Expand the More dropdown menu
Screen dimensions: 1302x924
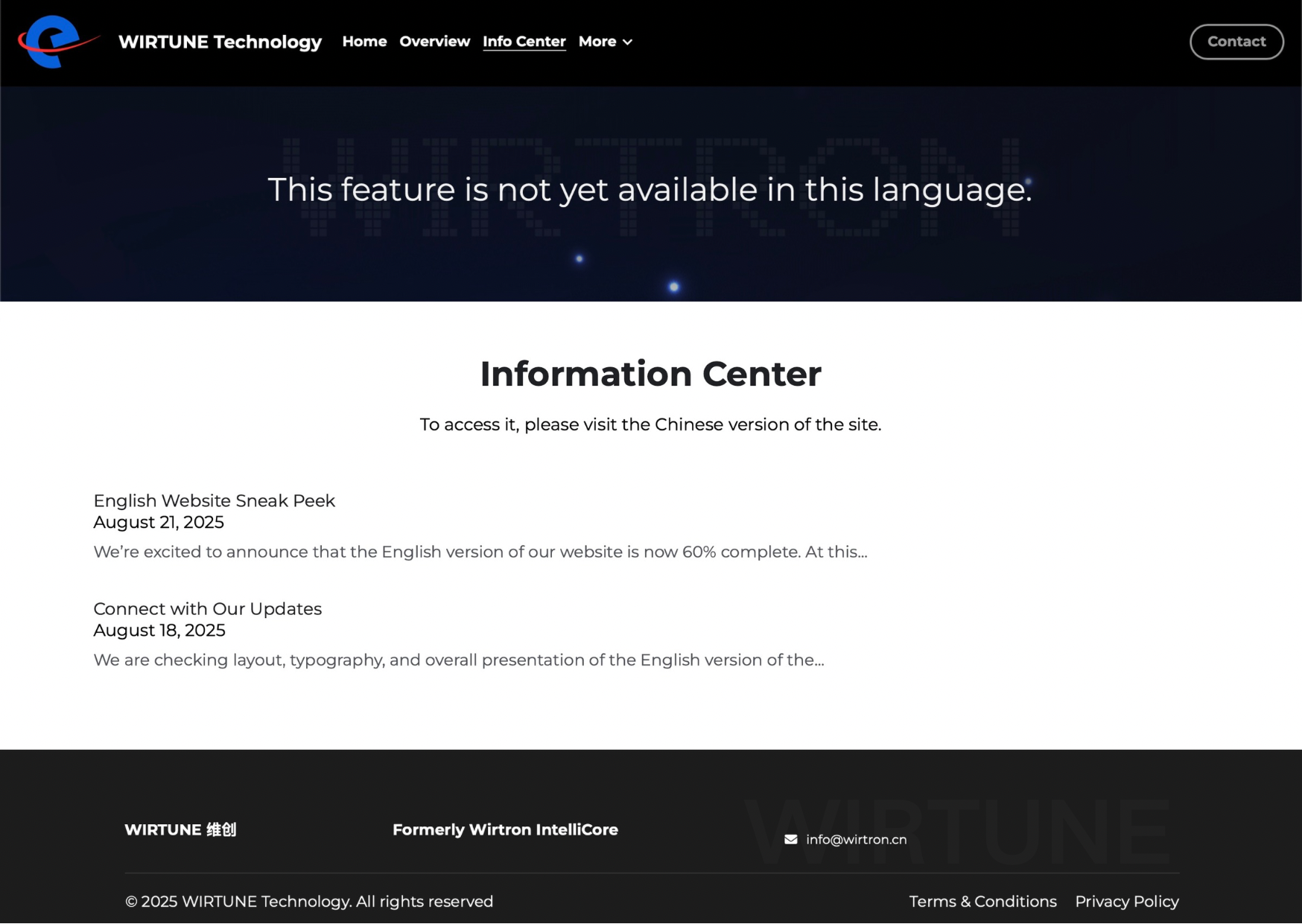point(605,42)
